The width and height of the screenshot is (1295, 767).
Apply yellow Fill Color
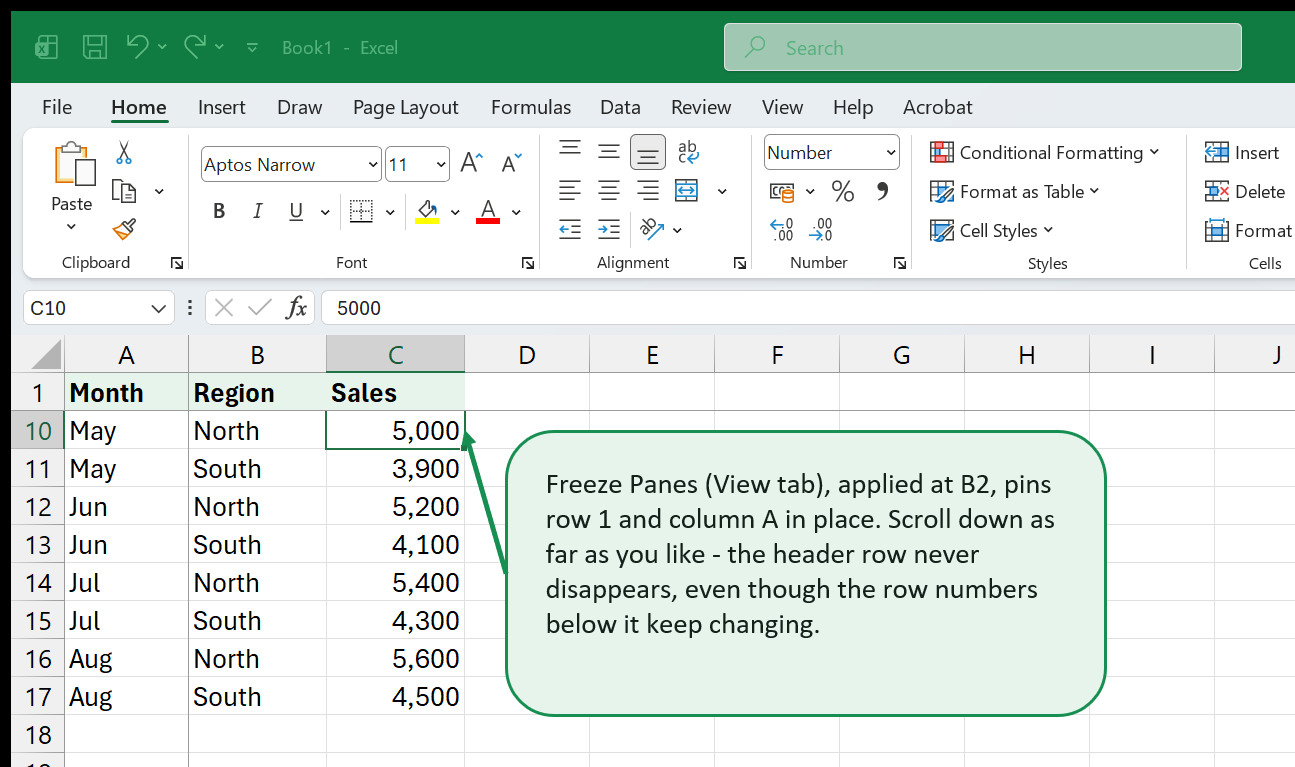pyautogui.click(x=427, y=211)
